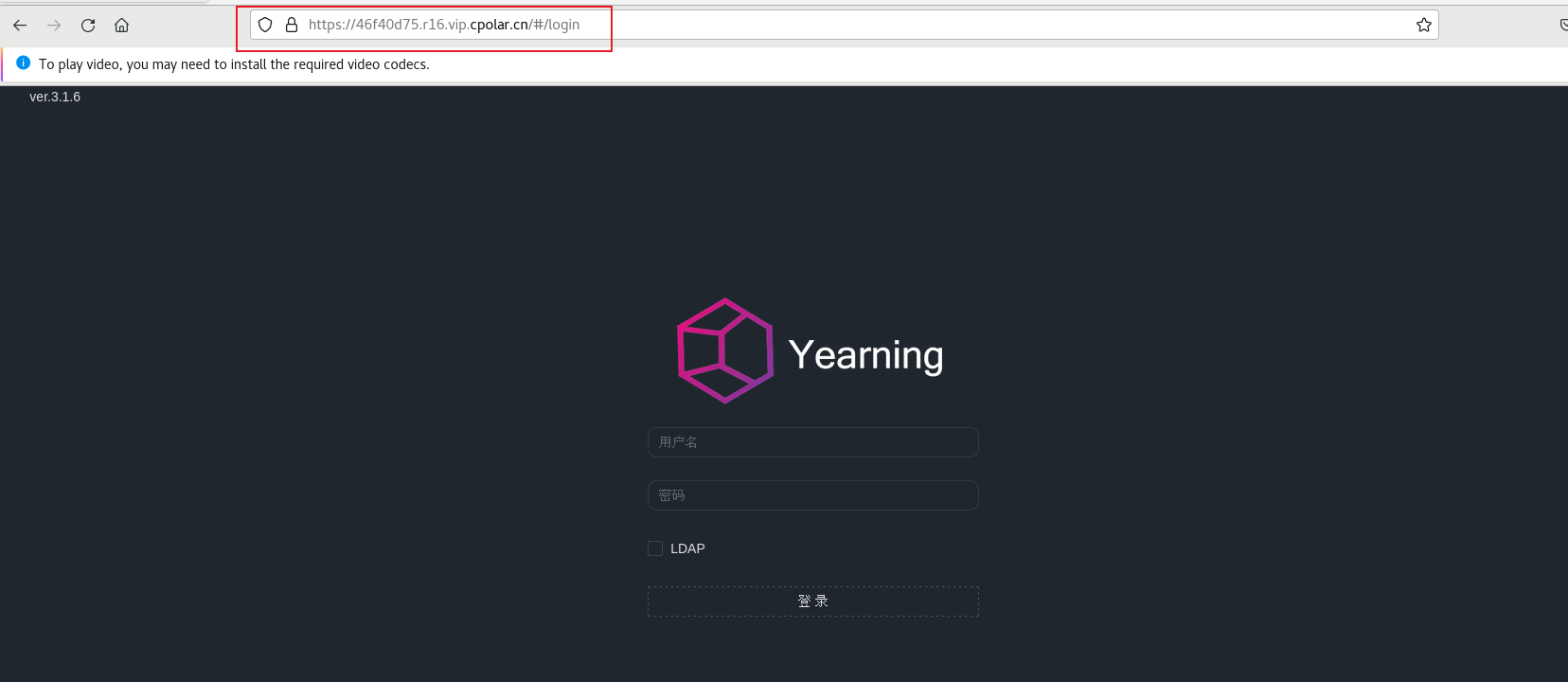The width and height of the screenshot is (1568, 682).
Task: Open the tracking protection shield icon
Action: click(x=265, y=25)
